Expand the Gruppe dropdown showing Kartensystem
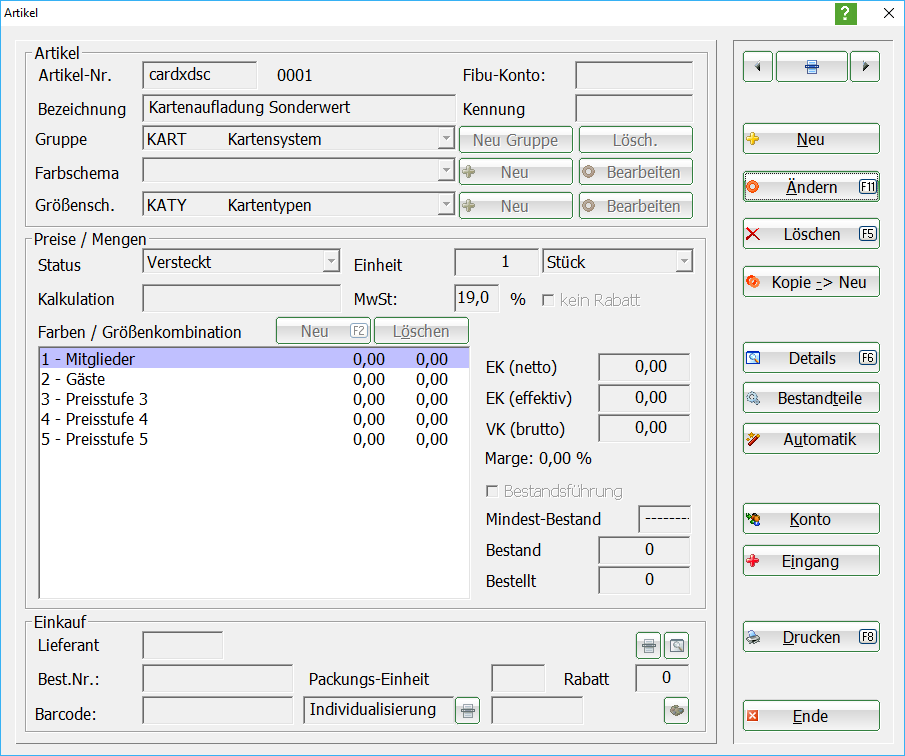905x756 pixels. point(446,140)
